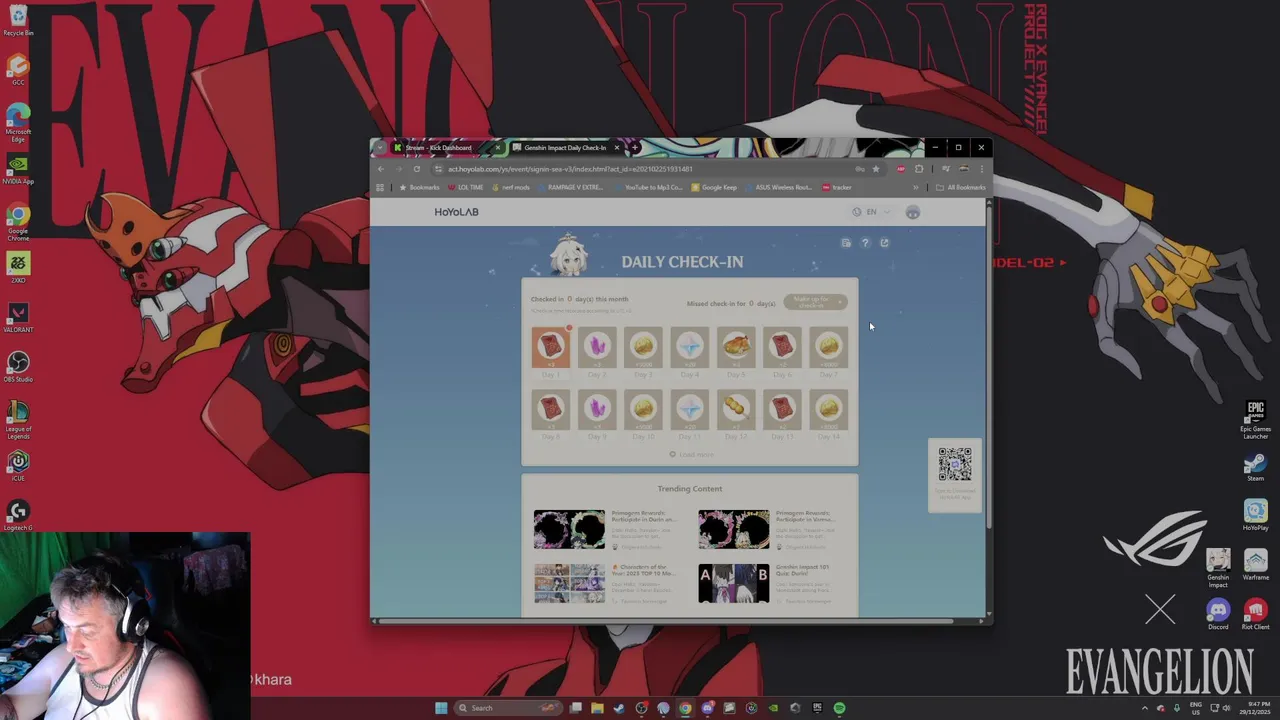The width and height of the screenshot is (1280, 720).
Task: Go back with Chrome's back arrow
Action: click(x=380, y=169)
